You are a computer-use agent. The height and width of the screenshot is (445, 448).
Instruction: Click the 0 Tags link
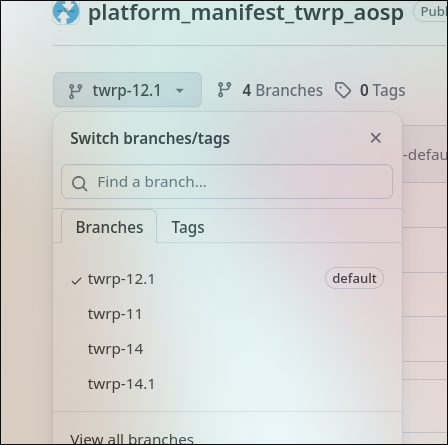[x=370, y=90]
